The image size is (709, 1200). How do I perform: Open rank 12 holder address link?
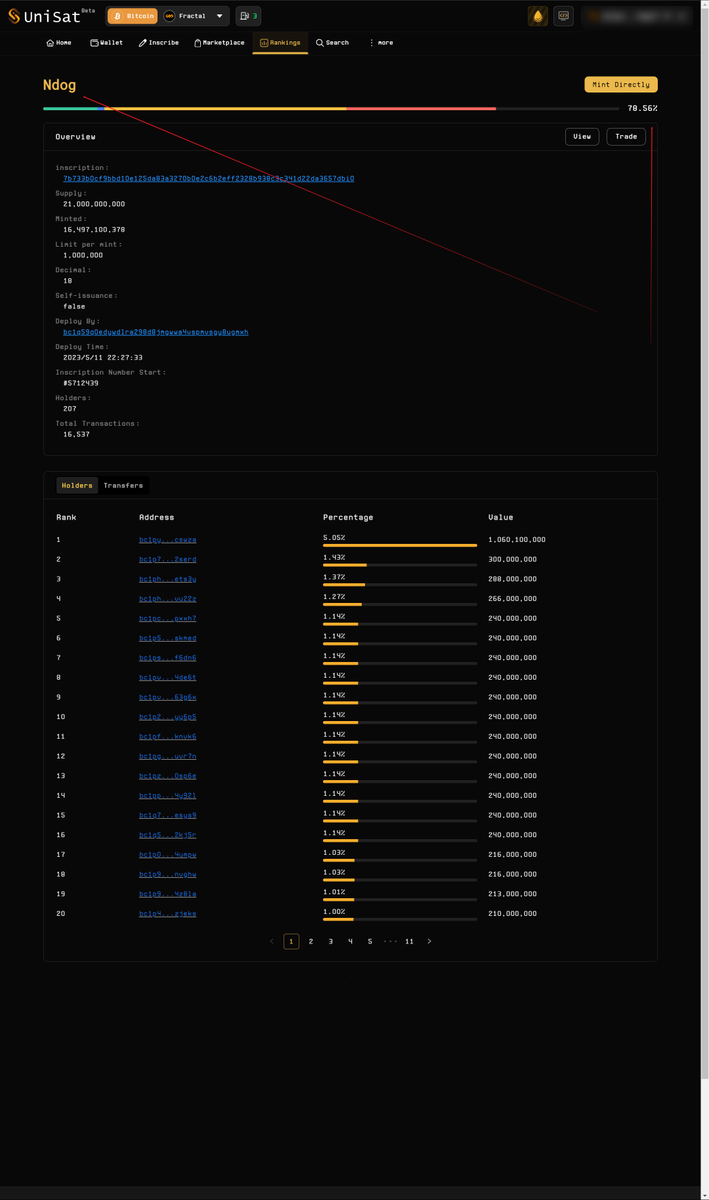tap(168, 757)
